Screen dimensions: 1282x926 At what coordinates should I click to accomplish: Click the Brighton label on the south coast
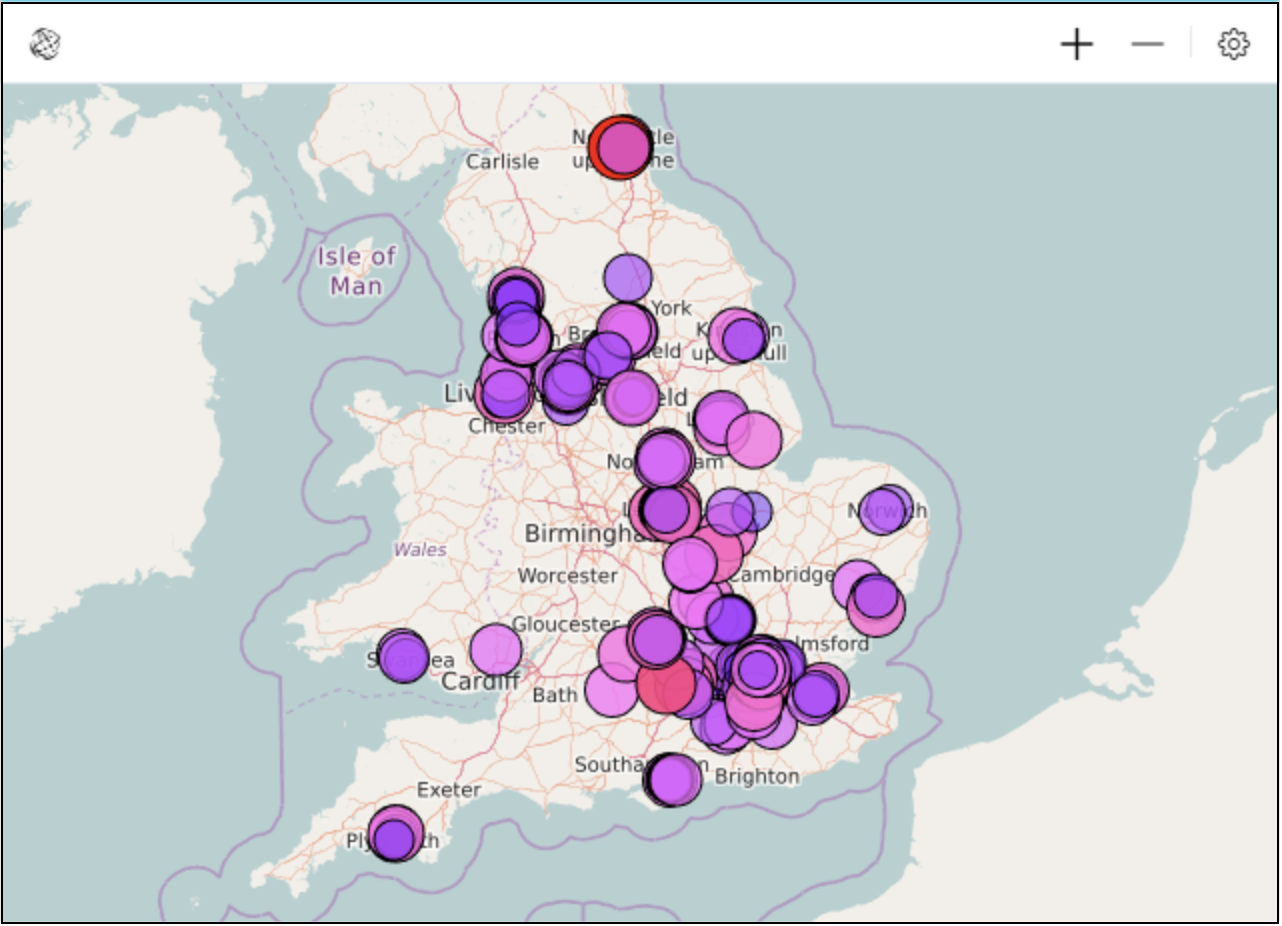pyautogui.click(x=758, y=777)
